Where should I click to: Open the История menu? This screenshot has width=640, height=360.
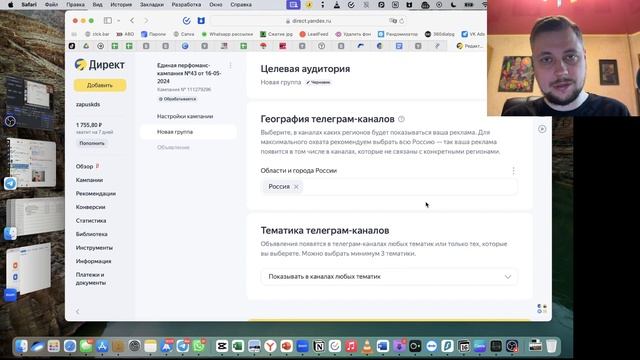click(121, 5)
